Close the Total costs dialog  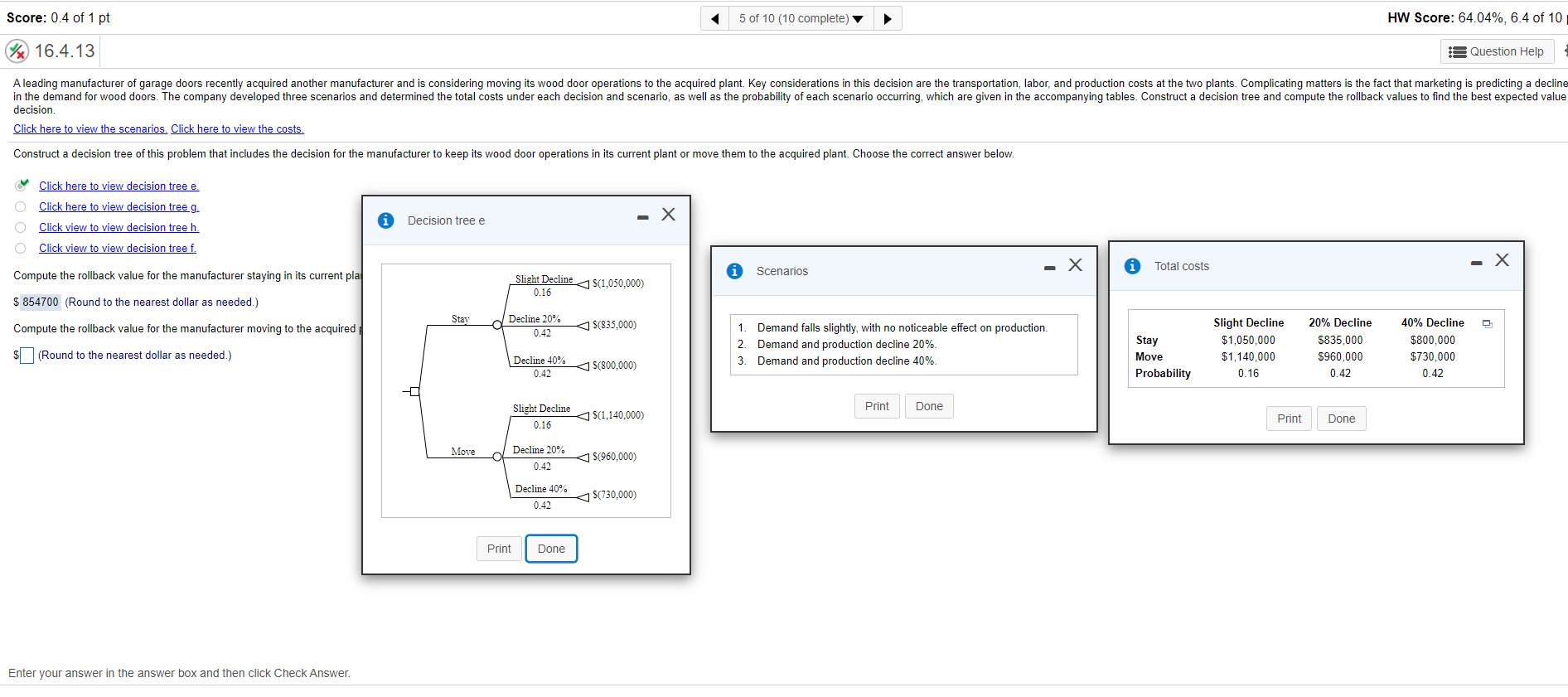tap(1503, 260)
